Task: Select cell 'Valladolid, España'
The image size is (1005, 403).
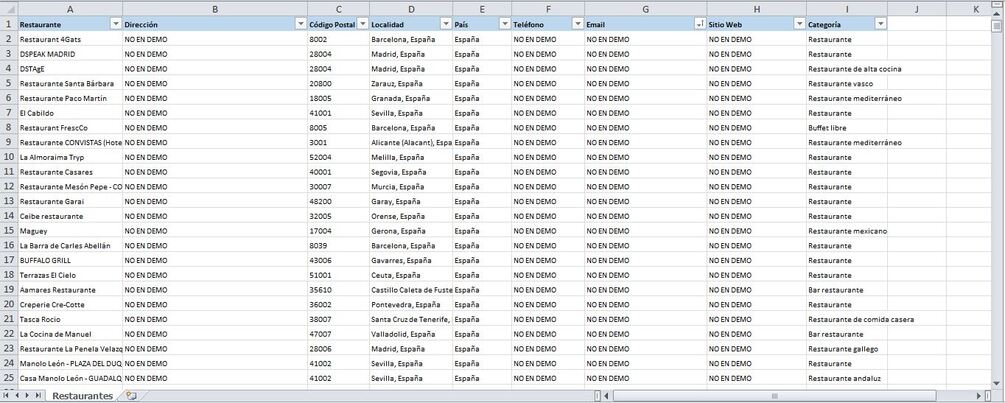Action: tap(411, 334)
